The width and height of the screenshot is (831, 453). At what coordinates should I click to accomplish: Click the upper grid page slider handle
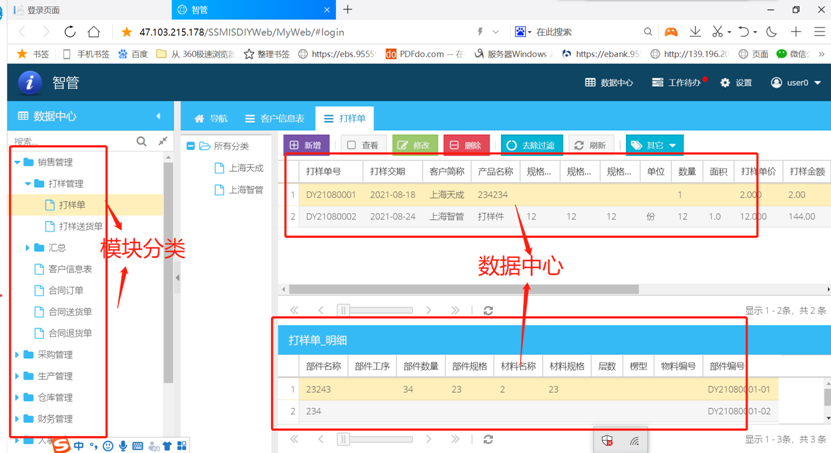click(x=343, y=310)
